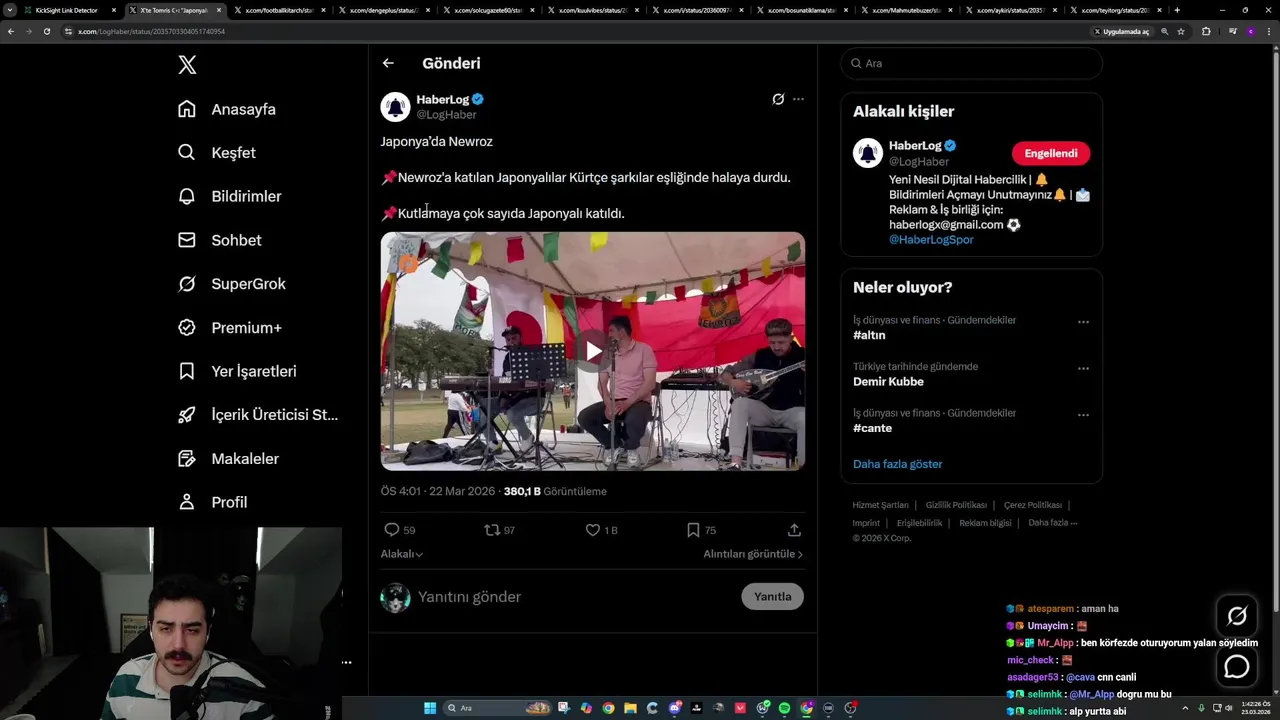Bookmark this page with star icon

tap(1181, 31)
